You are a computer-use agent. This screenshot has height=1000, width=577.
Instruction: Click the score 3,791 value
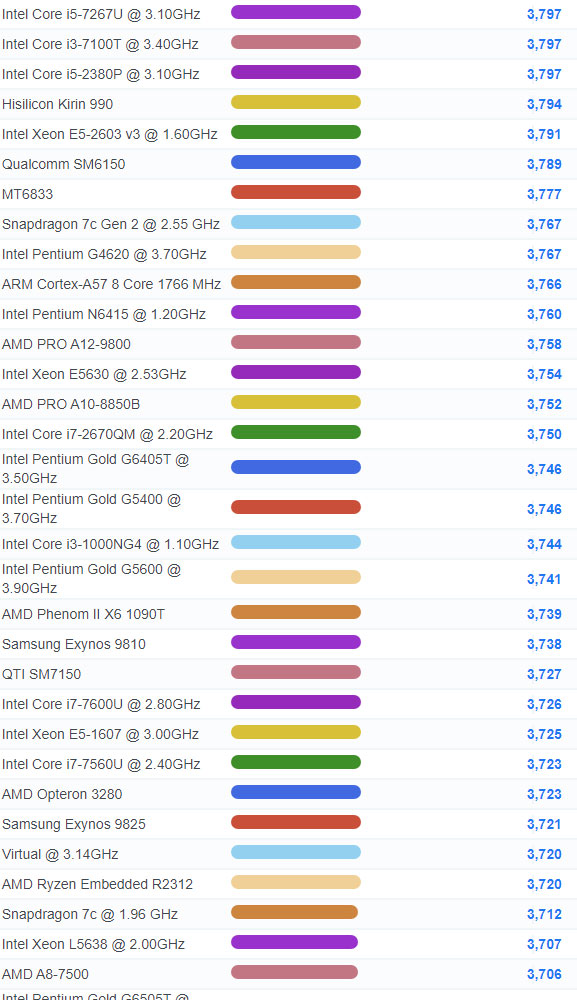pyautogui.click(x=544, y=134)
